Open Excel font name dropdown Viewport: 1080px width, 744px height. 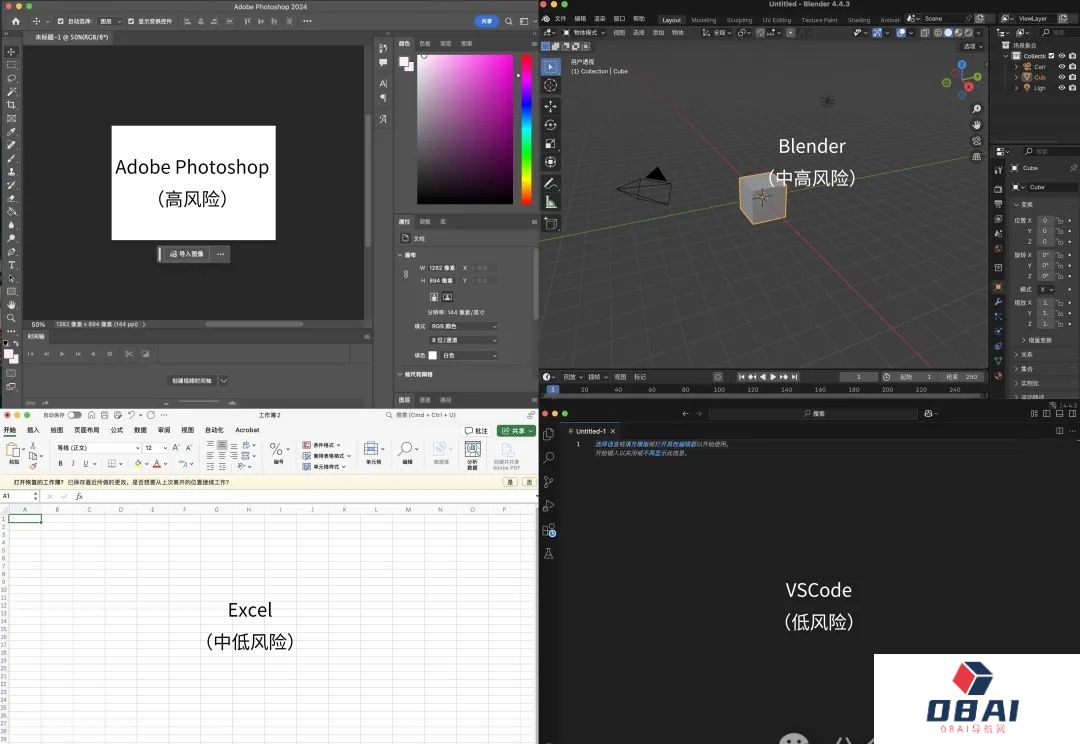98,448
